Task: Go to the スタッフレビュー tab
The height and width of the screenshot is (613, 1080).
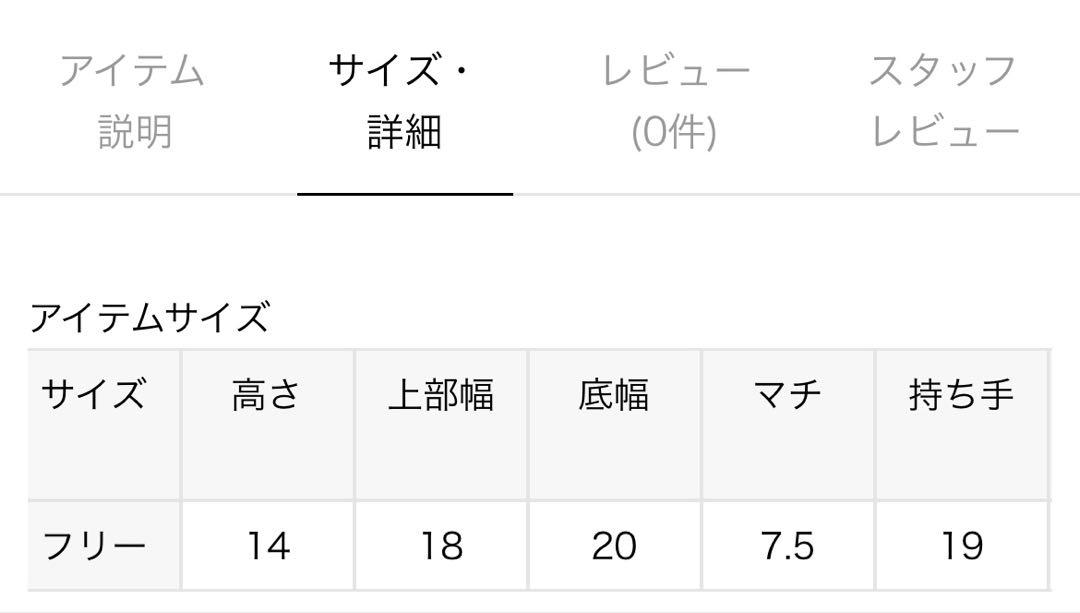Action: (944, 101)
